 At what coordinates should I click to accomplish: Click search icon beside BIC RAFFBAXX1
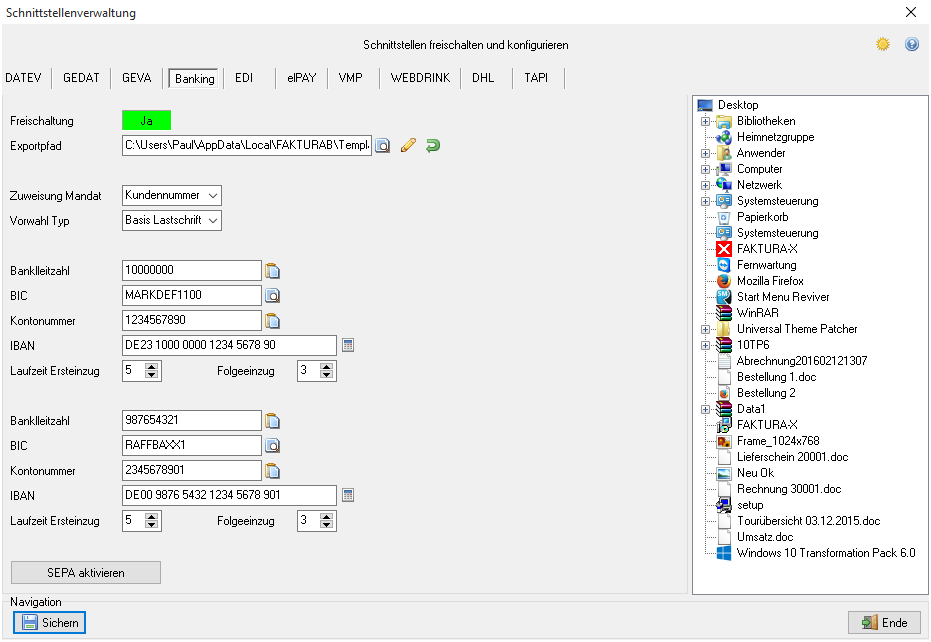[273, 445]
